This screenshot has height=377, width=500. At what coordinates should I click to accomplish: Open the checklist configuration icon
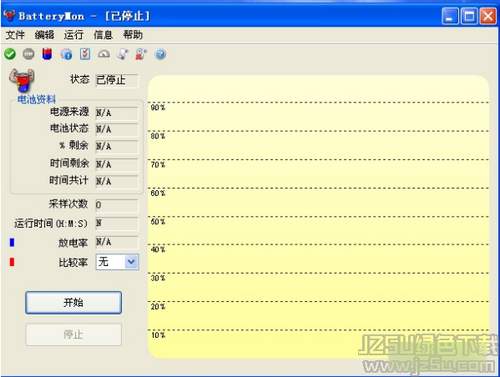pos(85,54)
